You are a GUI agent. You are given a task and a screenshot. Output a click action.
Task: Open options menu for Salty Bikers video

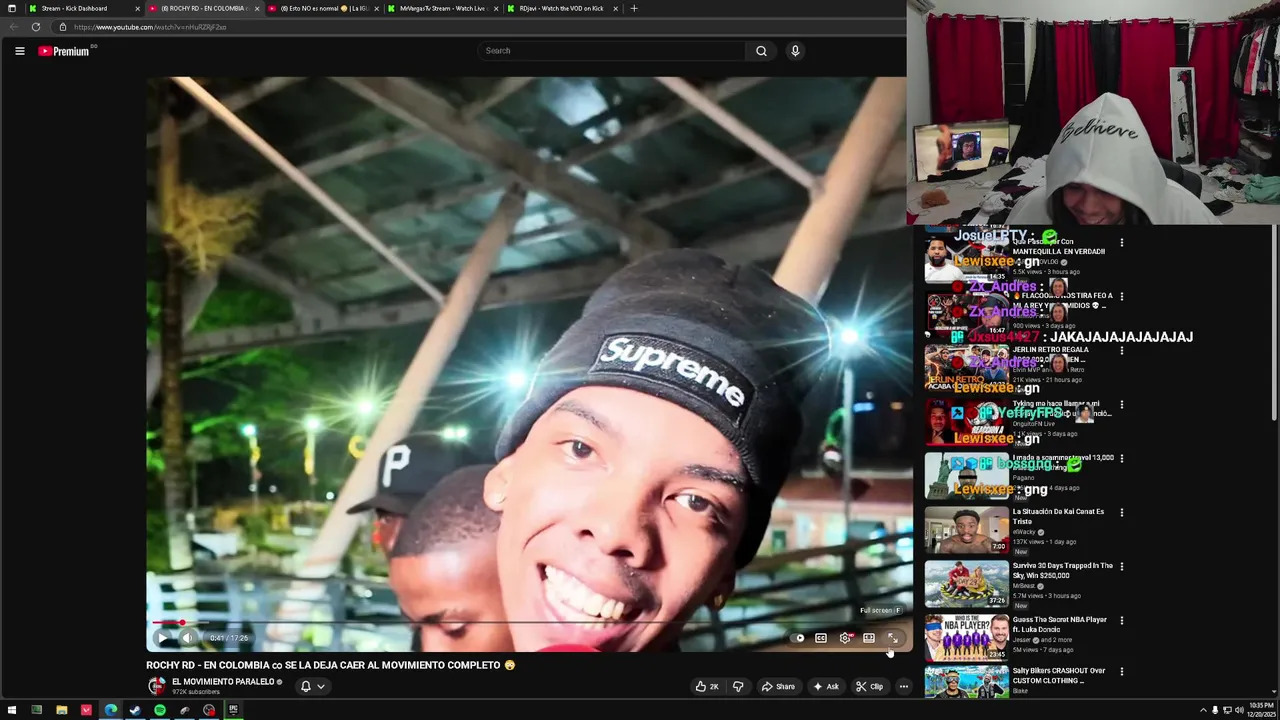(1121, 673)
